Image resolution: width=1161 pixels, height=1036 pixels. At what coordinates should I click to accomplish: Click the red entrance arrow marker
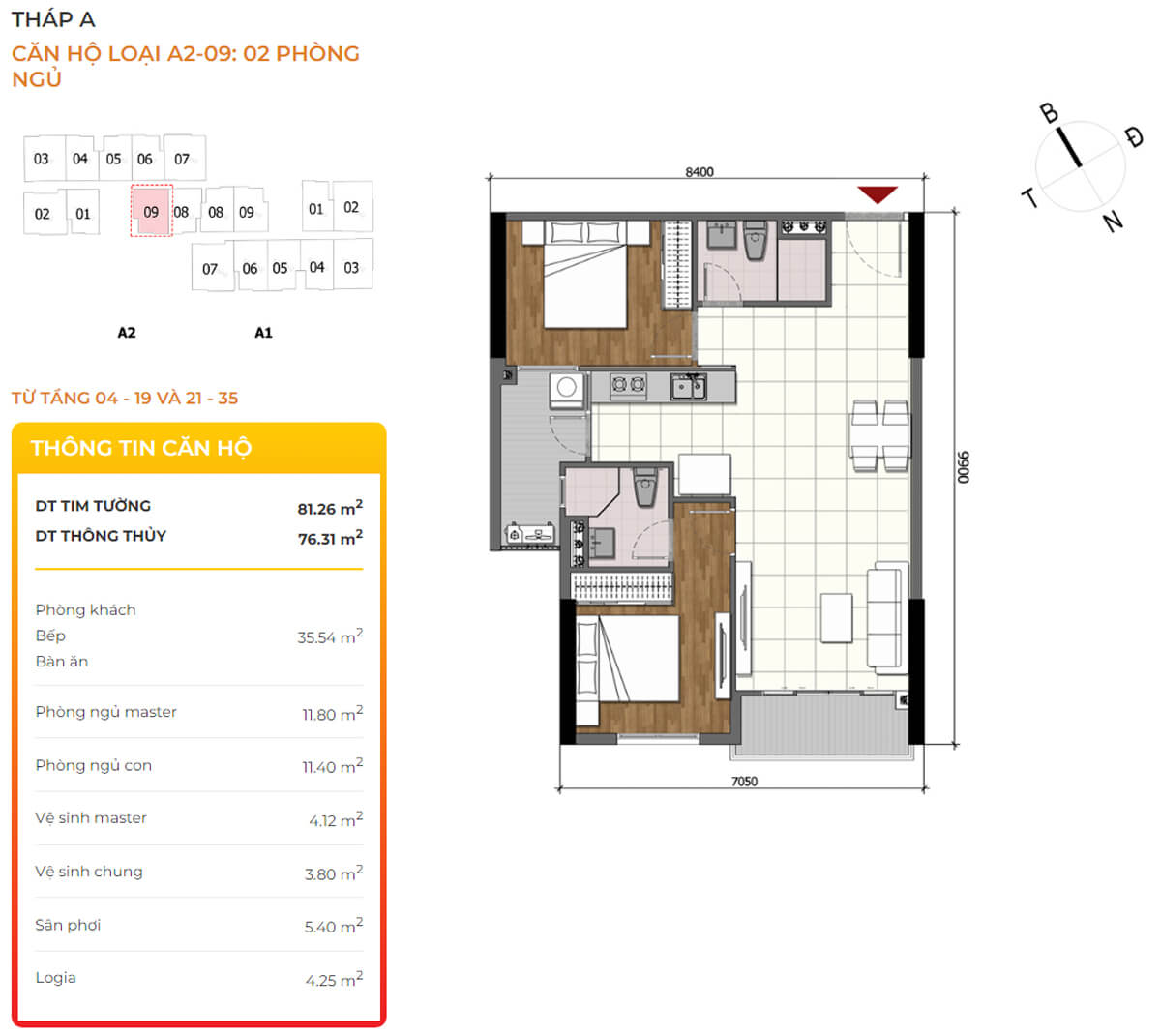click(x=877, y=194)
